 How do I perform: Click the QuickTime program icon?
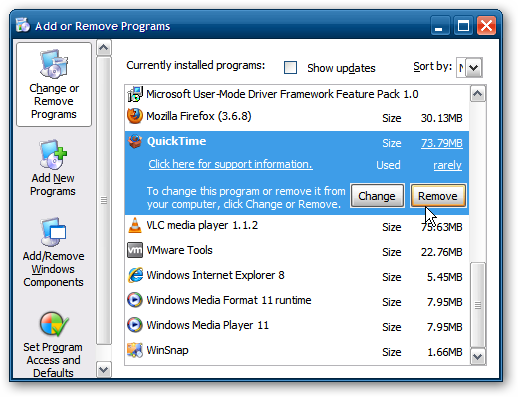[x=135, y=141]
